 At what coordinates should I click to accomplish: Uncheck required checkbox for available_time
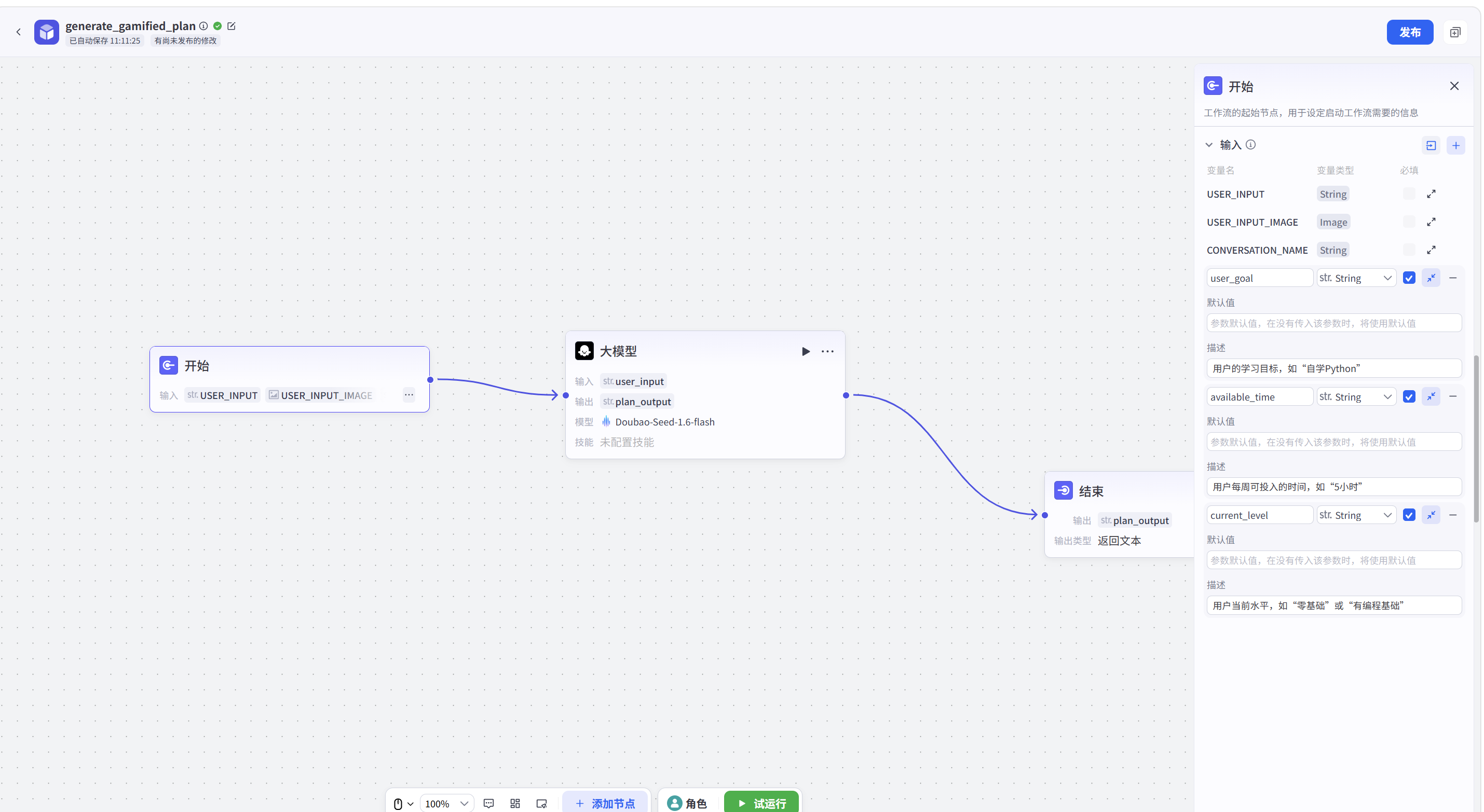point(1409,396)
